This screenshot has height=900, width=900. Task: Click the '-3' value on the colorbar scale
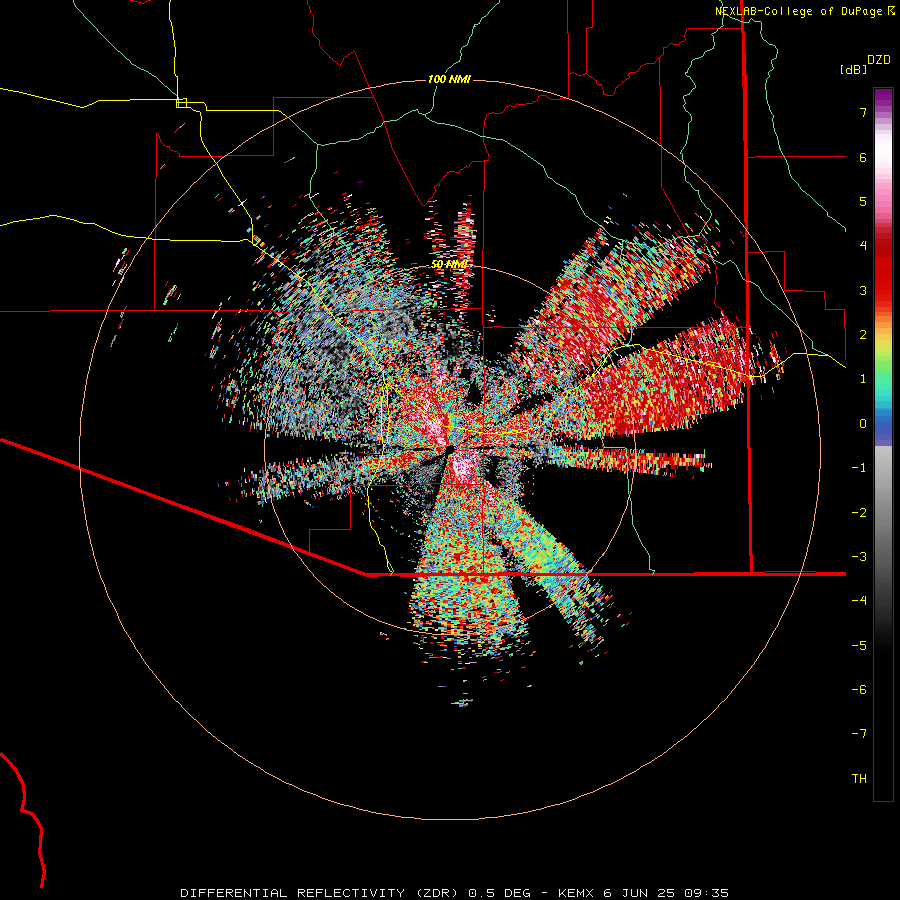pos(859,557)
